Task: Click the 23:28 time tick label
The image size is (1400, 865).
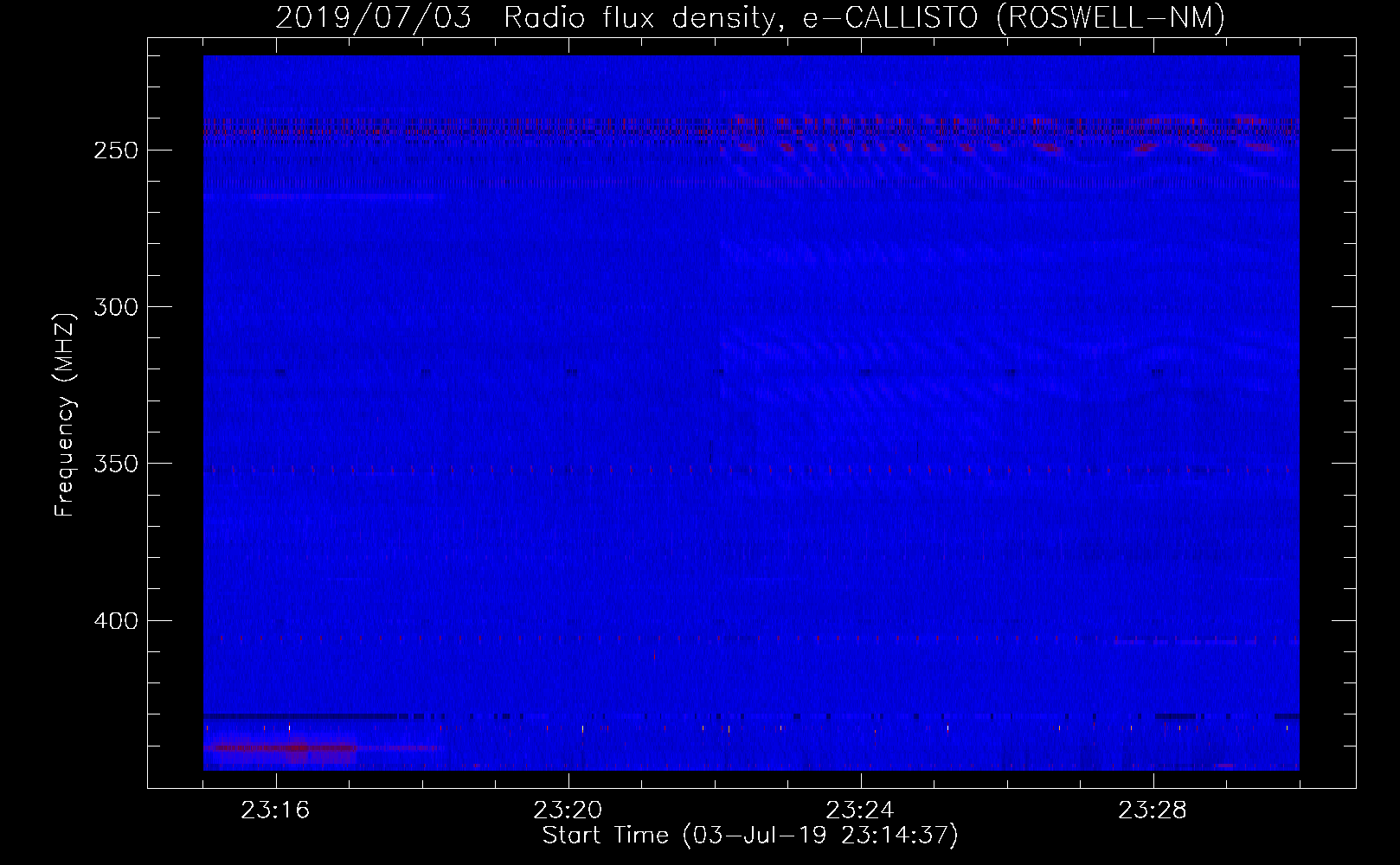Action: [1153, 811]
